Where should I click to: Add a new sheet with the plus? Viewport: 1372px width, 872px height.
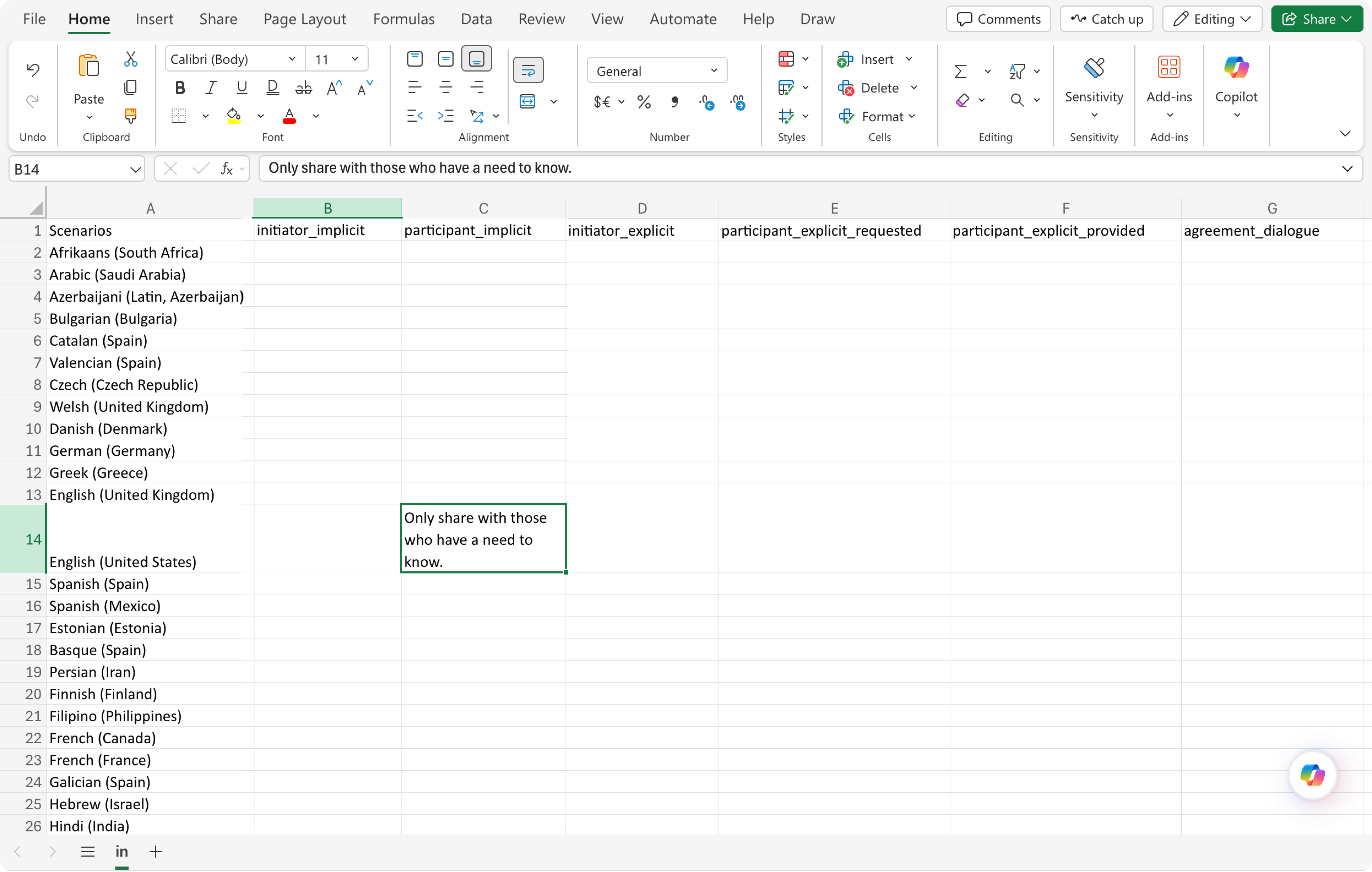[156, 852]
